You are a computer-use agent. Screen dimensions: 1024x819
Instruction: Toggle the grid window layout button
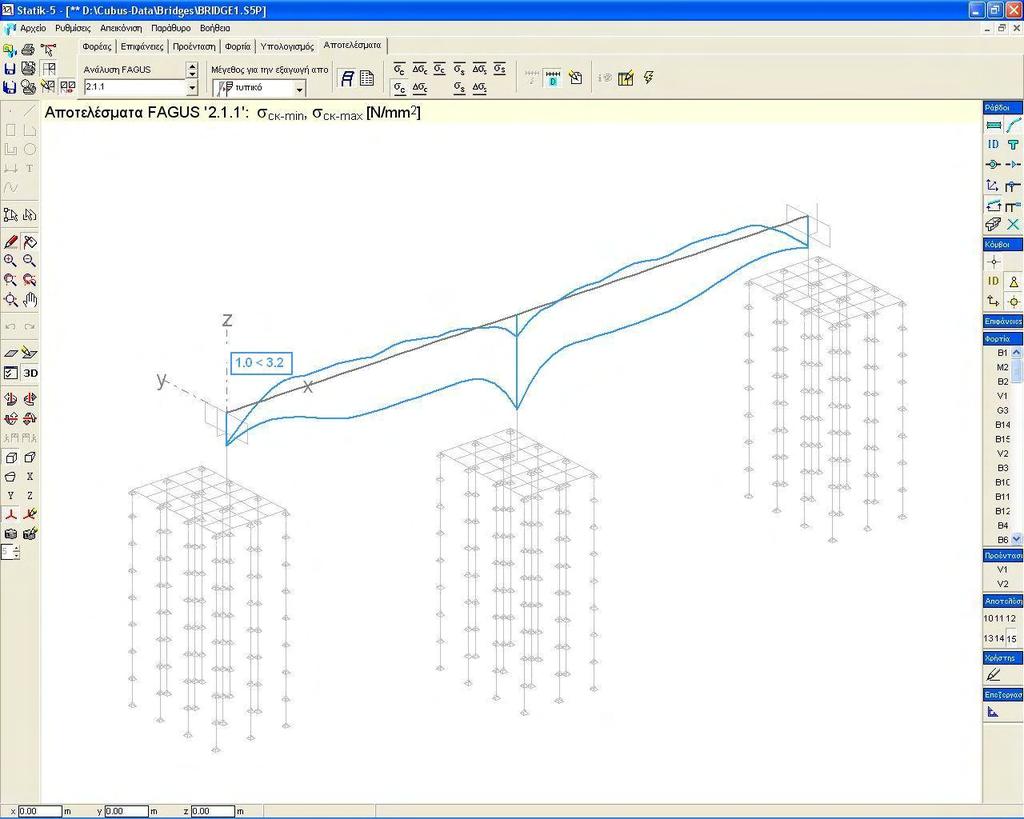pos(48,69)
